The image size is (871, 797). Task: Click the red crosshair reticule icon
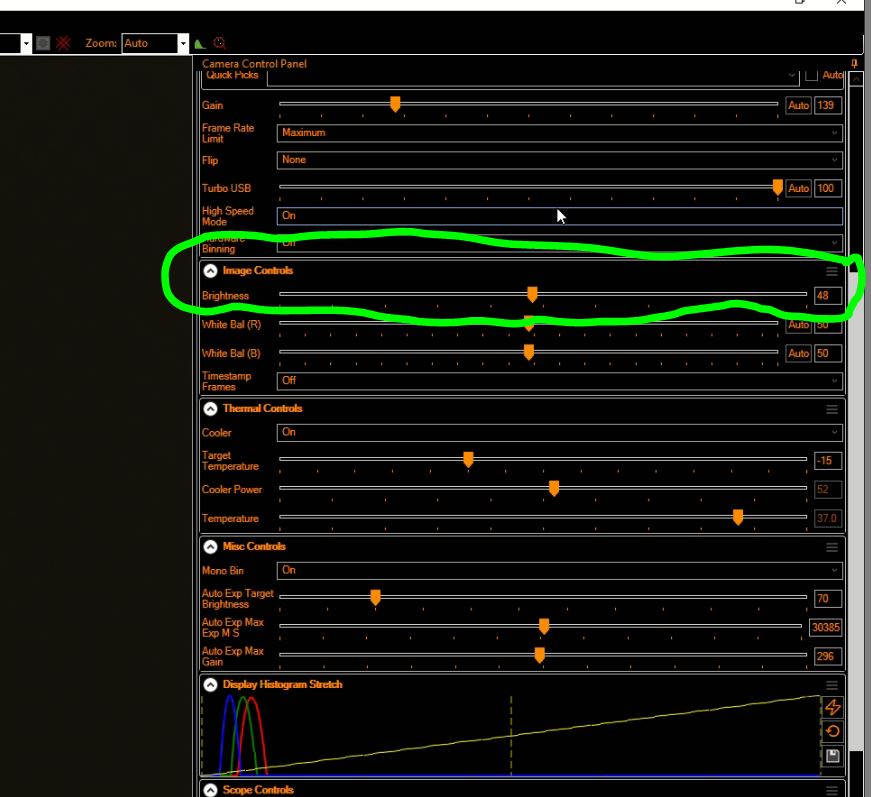click(x=63, y=43)
